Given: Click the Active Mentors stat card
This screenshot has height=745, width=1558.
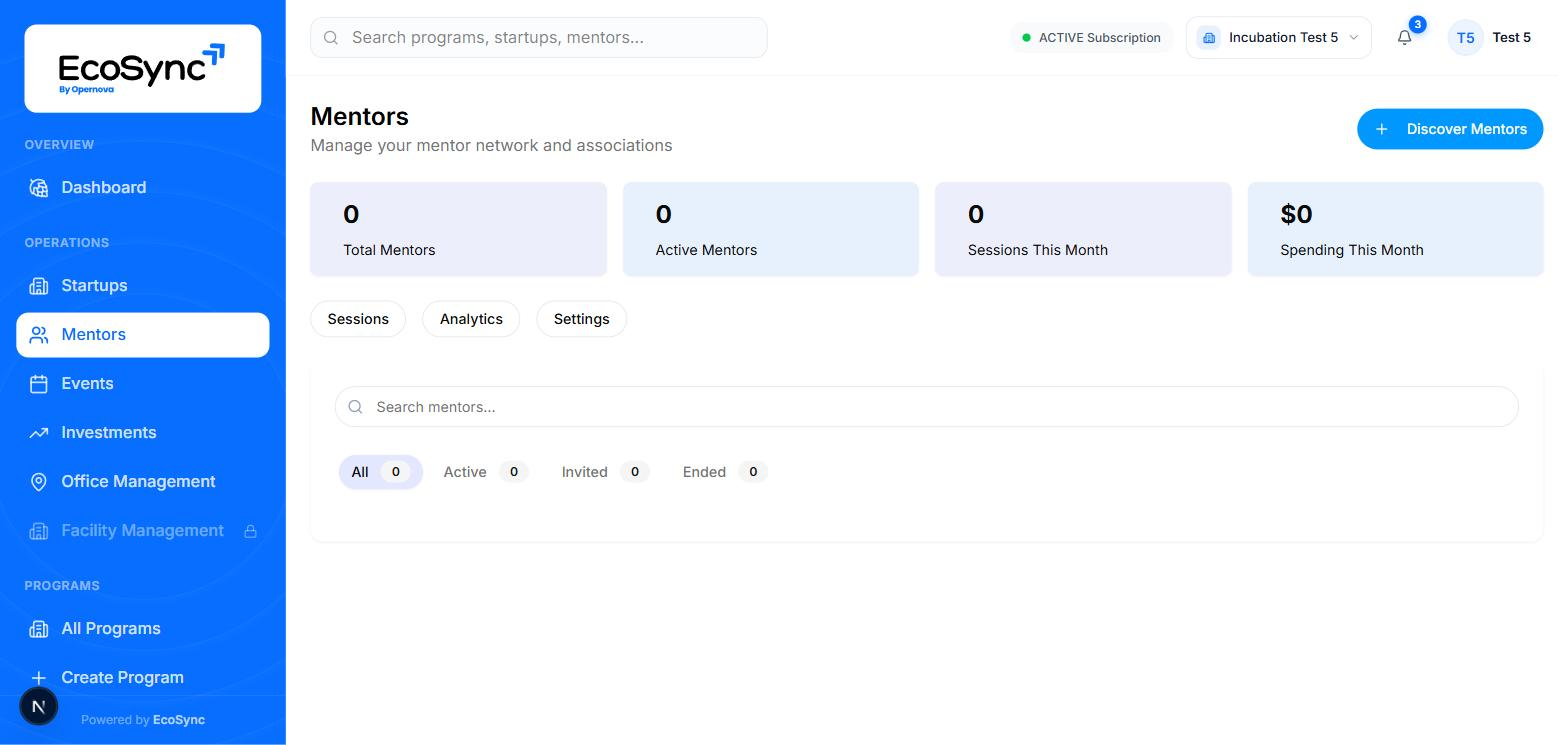Looking at the screenshot, I should (771, 229).
